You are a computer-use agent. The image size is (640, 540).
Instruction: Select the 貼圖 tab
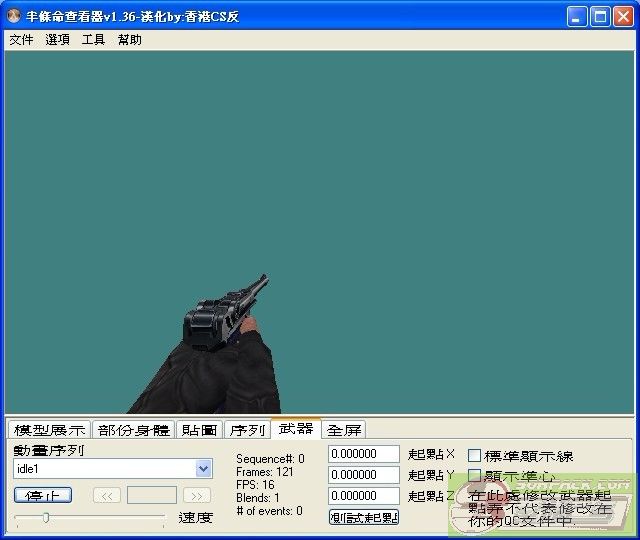(x=199, y=430)
